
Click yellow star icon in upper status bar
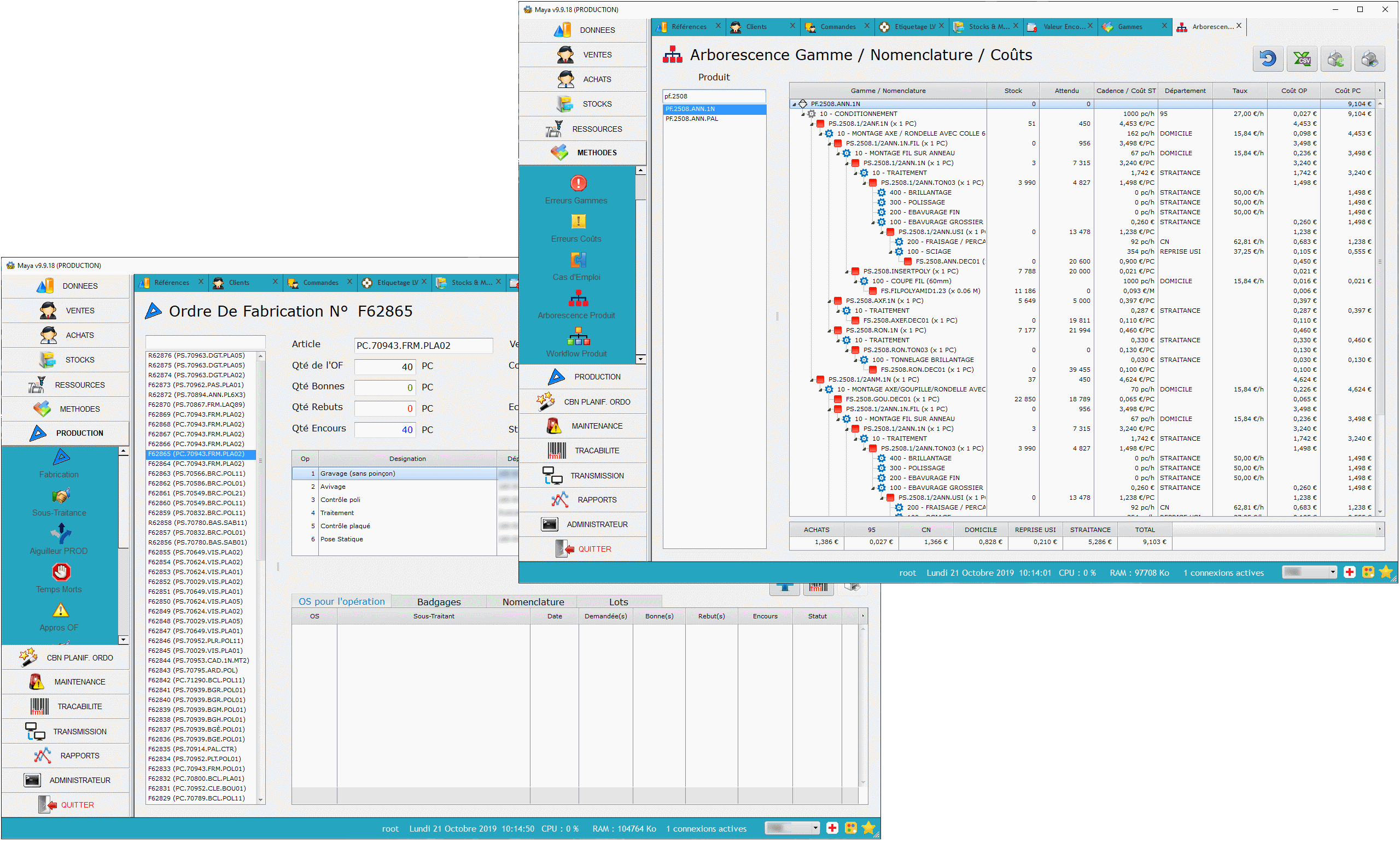[x=1385, y=572]
